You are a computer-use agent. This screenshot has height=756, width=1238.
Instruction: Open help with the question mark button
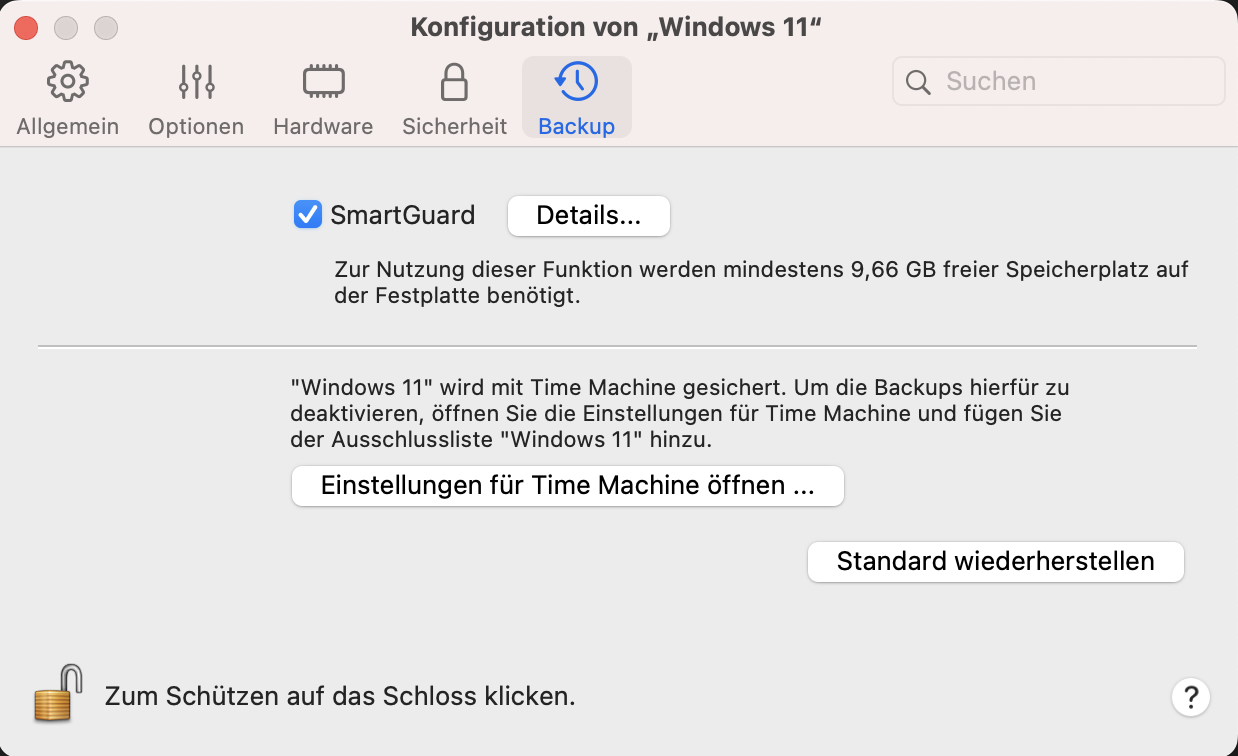[x=1190, y=696]
